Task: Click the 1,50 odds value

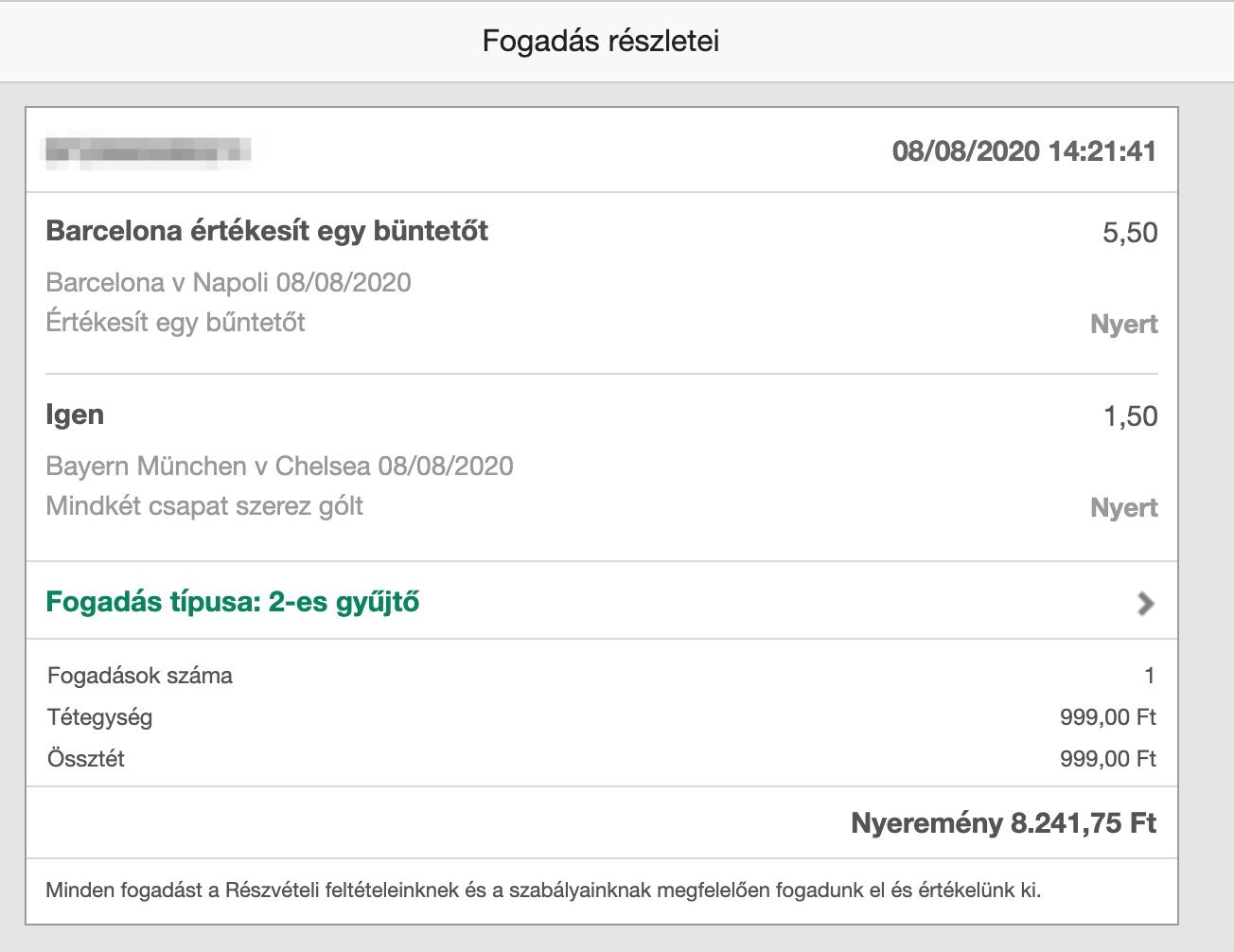Action: [x=1130, y=416]
